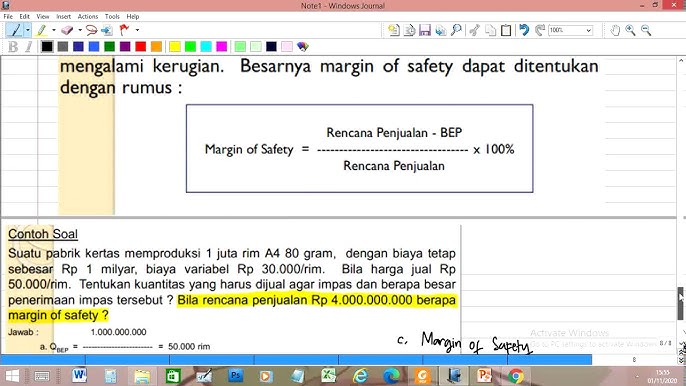
Task: Choose the pale pink swatch
Action: pyautogui.click(x=287, y=46)
